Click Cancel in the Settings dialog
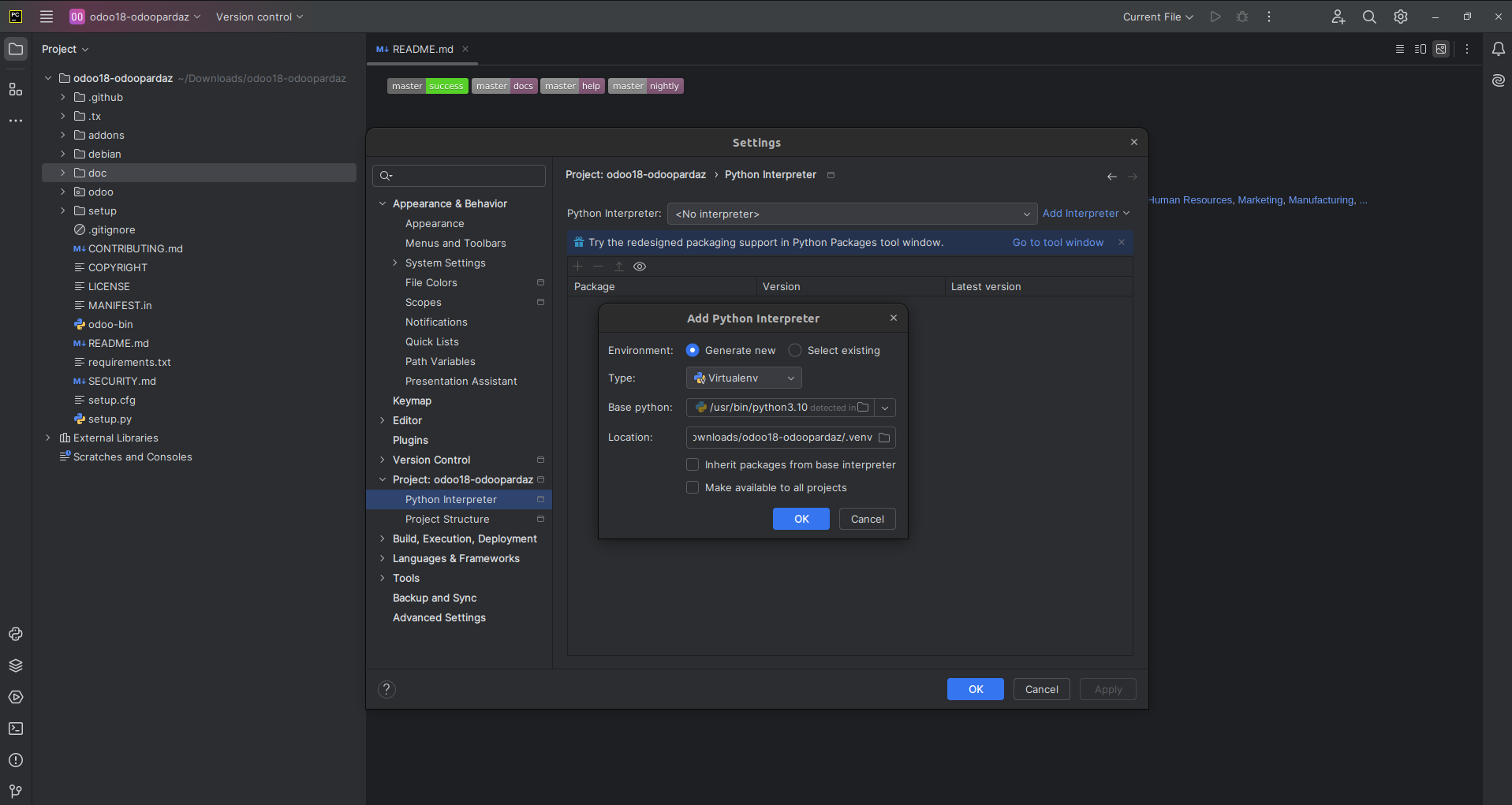 tap(1042, 689)
